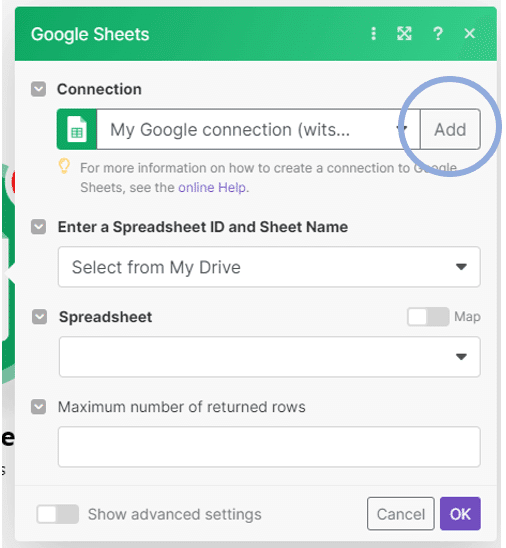Collapse the Spreadsheet section chevron

tap(39, 317)
